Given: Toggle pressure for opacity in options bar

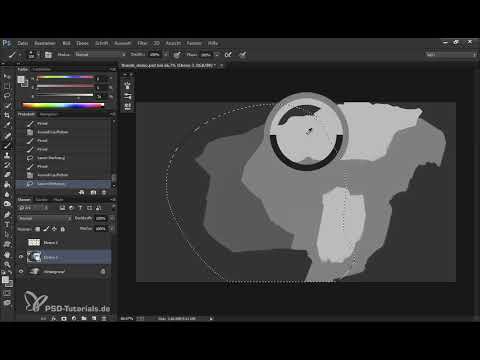Looking at the screenshot, I should pyautogui.click(x=177, y=55).
